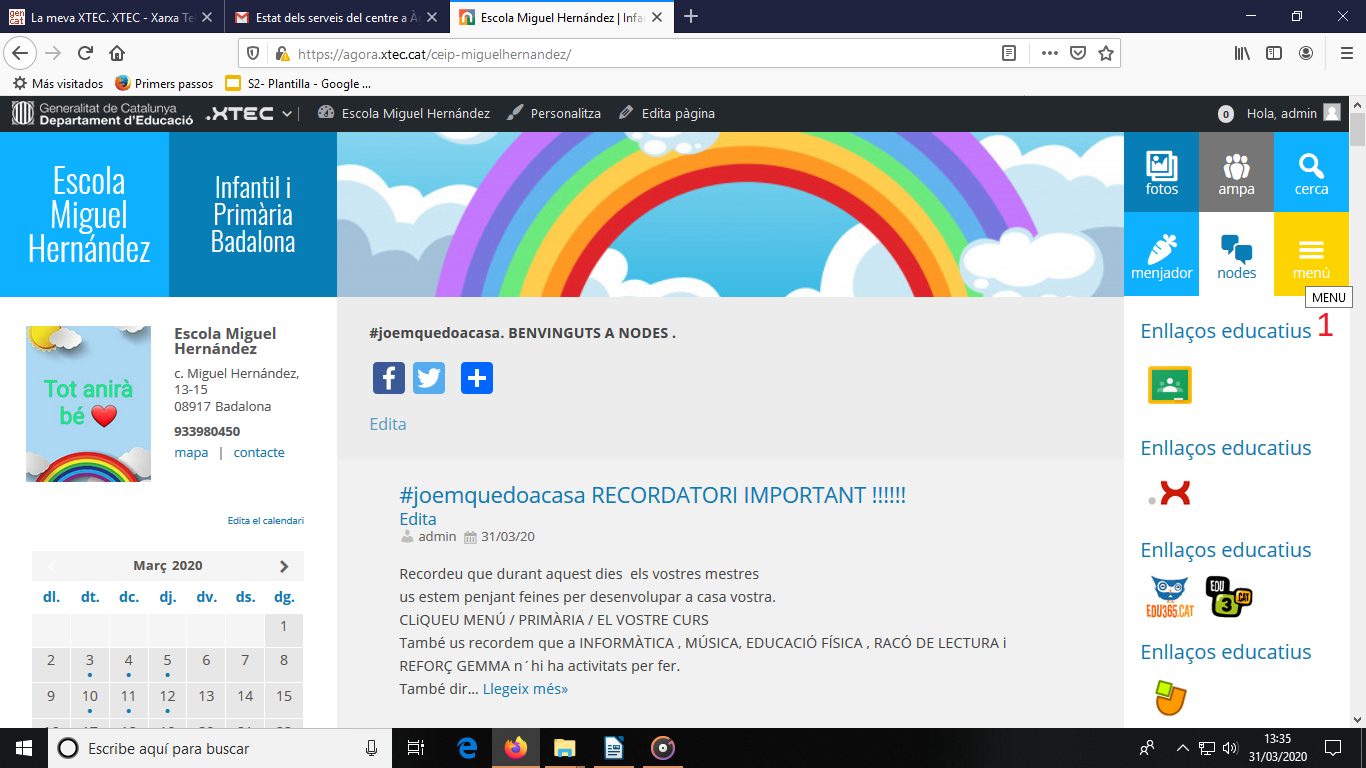Click the page vertical scrollbar
Viewport: 1366px width, 768px height.
click(1357, 400)
